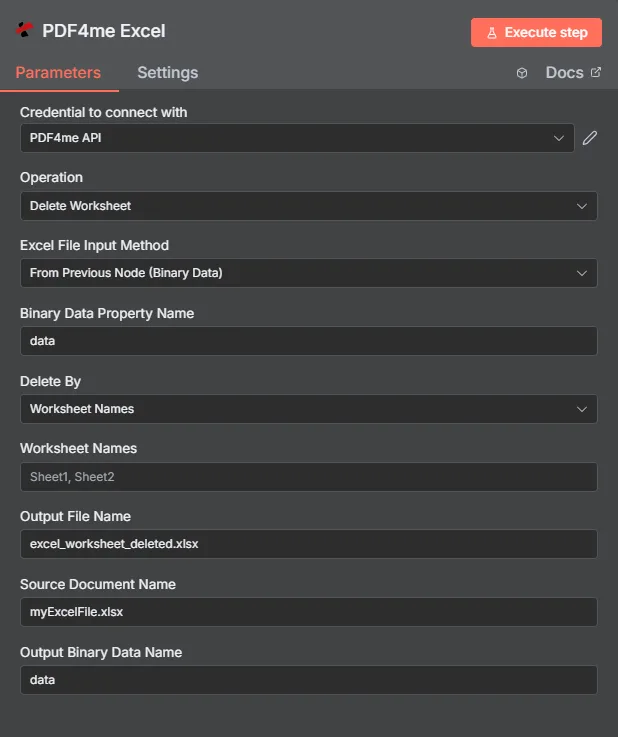The width and height of the screenshot is (618, 737).
Task: Click the 'Output Binary Data Name' label
Action: point(101,652)
